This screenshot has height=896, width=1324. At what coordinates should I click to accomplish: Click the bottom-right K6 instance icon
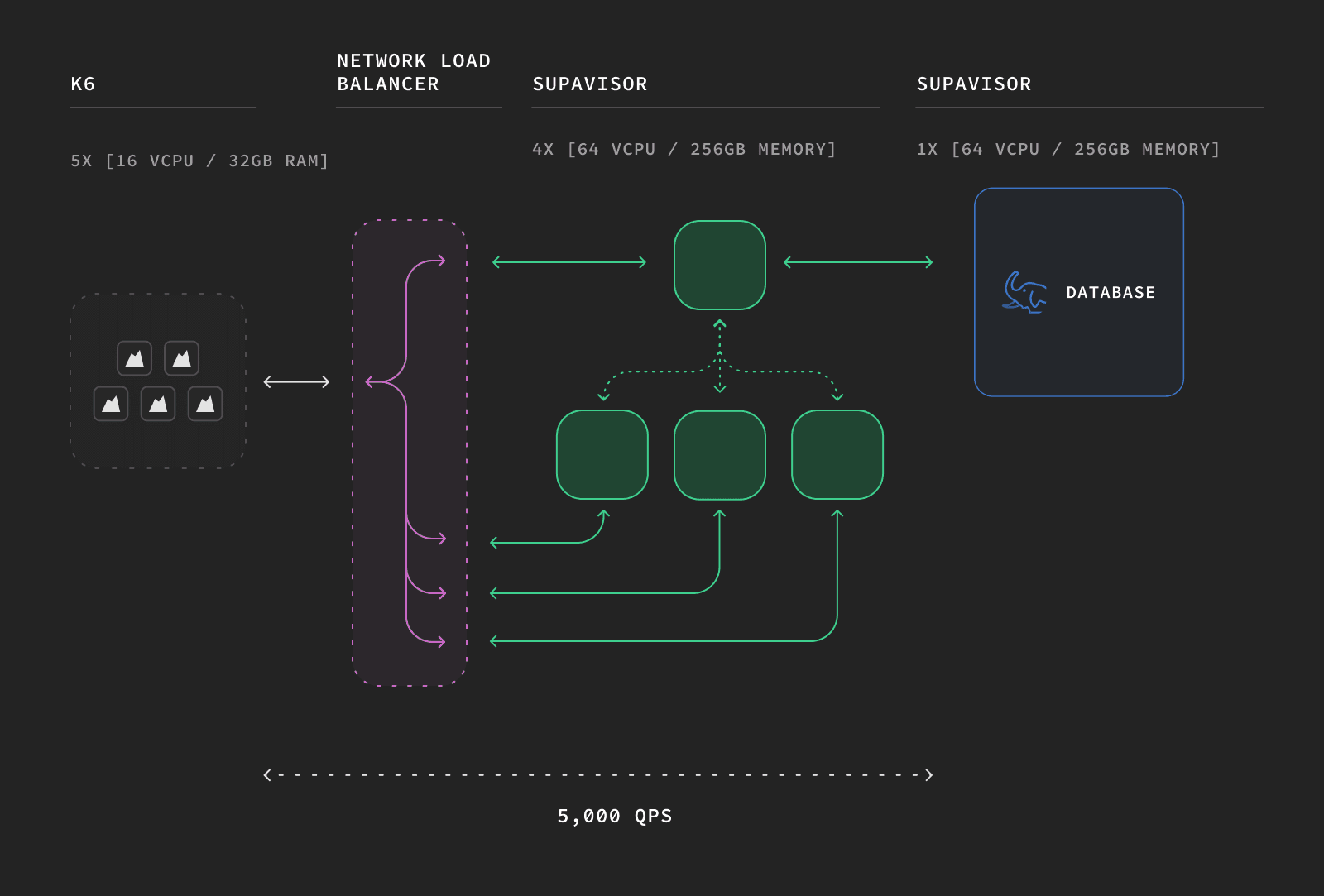click(205, 404)
